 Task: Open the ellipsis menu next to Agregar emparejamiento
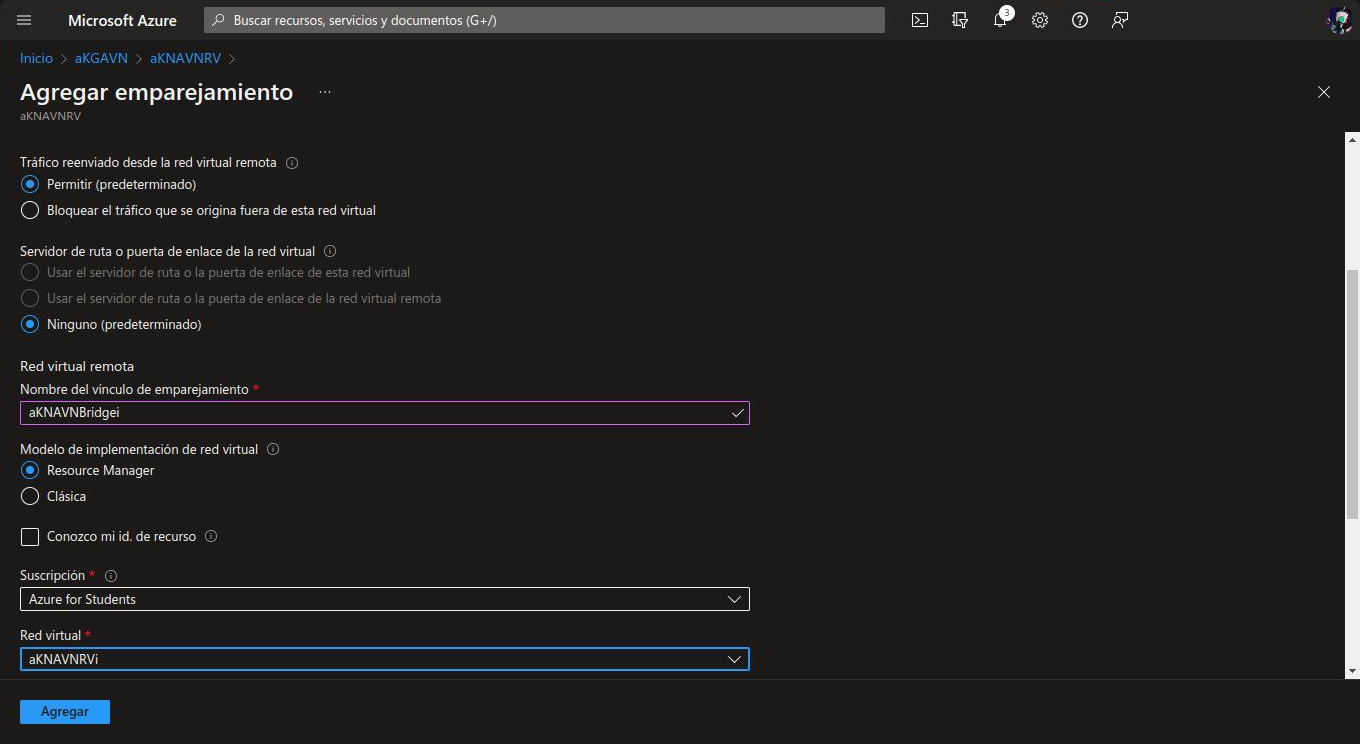pyautogui.click(x=324, y=92)
